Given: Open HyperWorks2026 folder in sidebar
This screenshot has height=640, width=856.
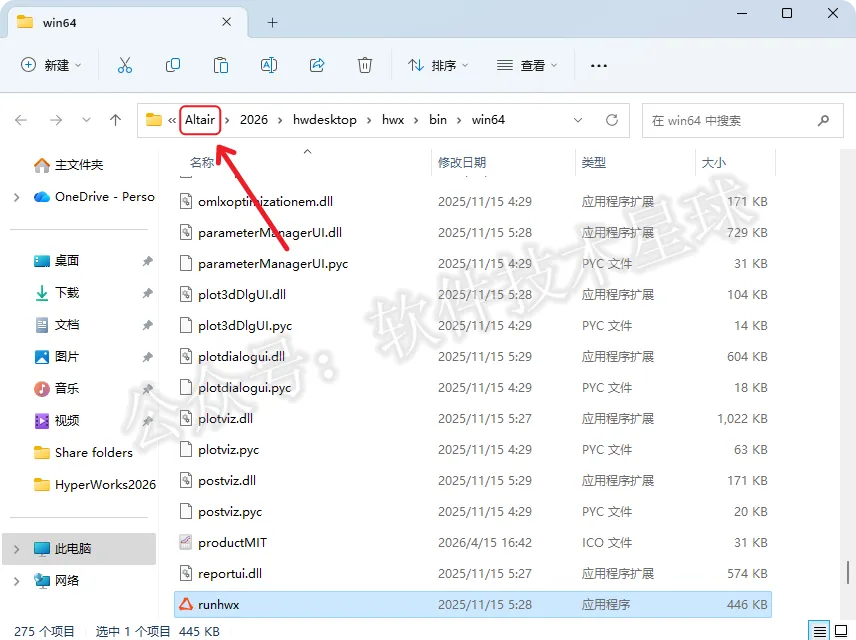Looking at the screenshot, I should coord(94,484).
